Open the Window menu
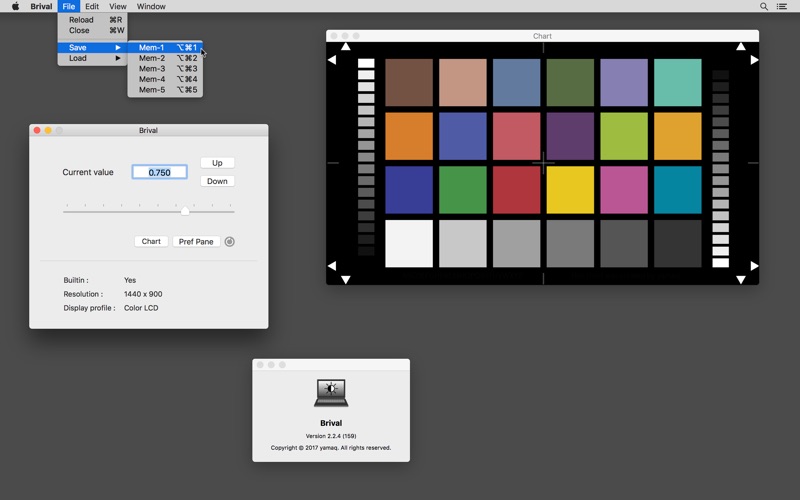The height and width of the screenshot is (500, 800). [x=151, y=6]
